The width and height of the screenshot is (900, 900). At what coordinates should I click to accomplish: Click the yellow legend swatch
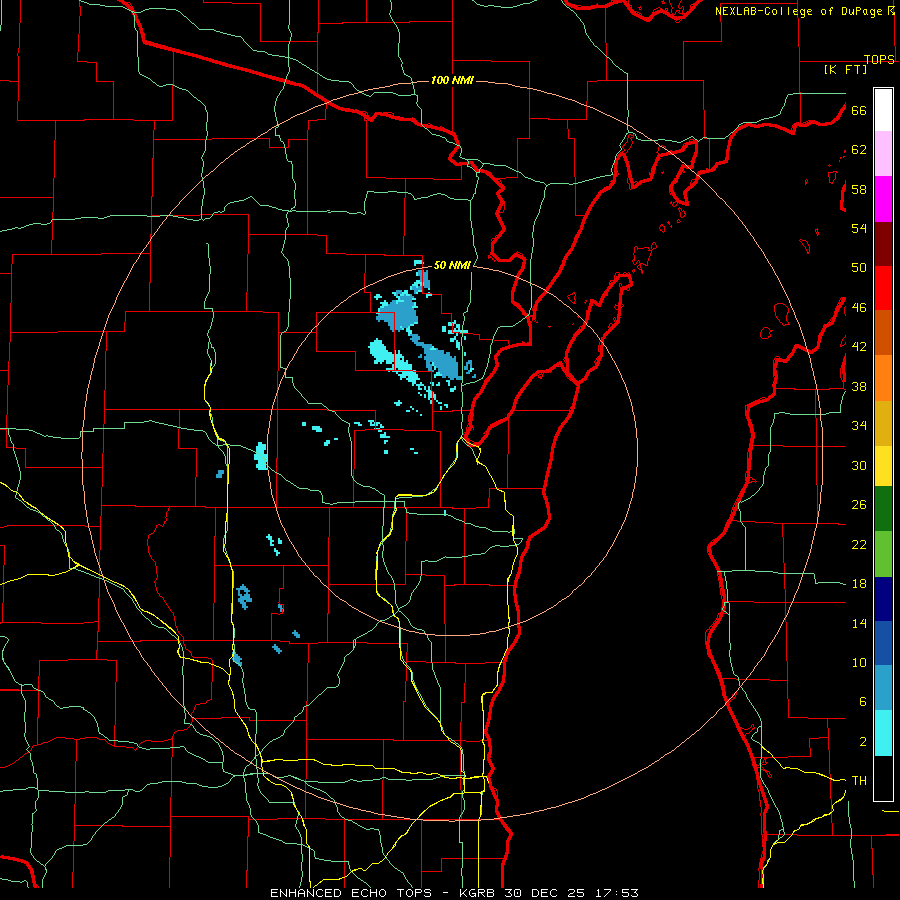point(883,466)
